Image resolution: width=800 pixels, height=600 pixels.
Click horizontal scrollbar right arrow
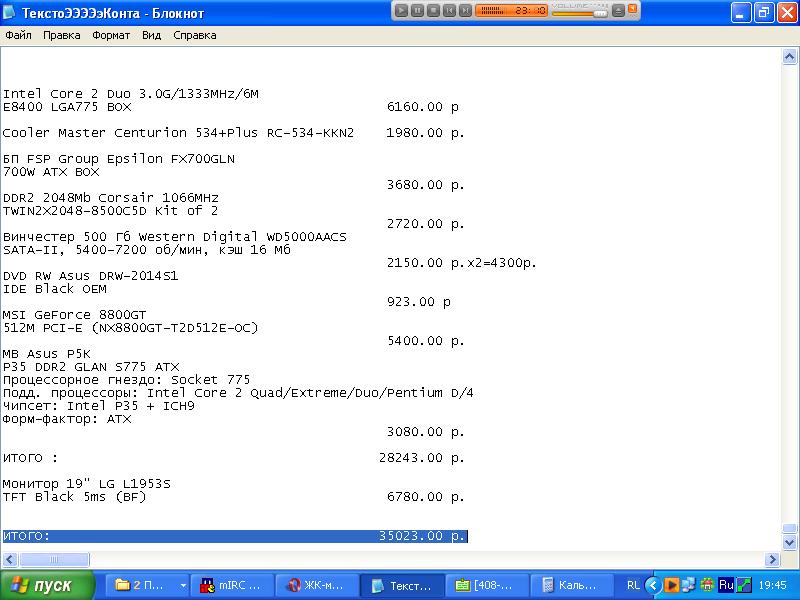tap(772, 560)
